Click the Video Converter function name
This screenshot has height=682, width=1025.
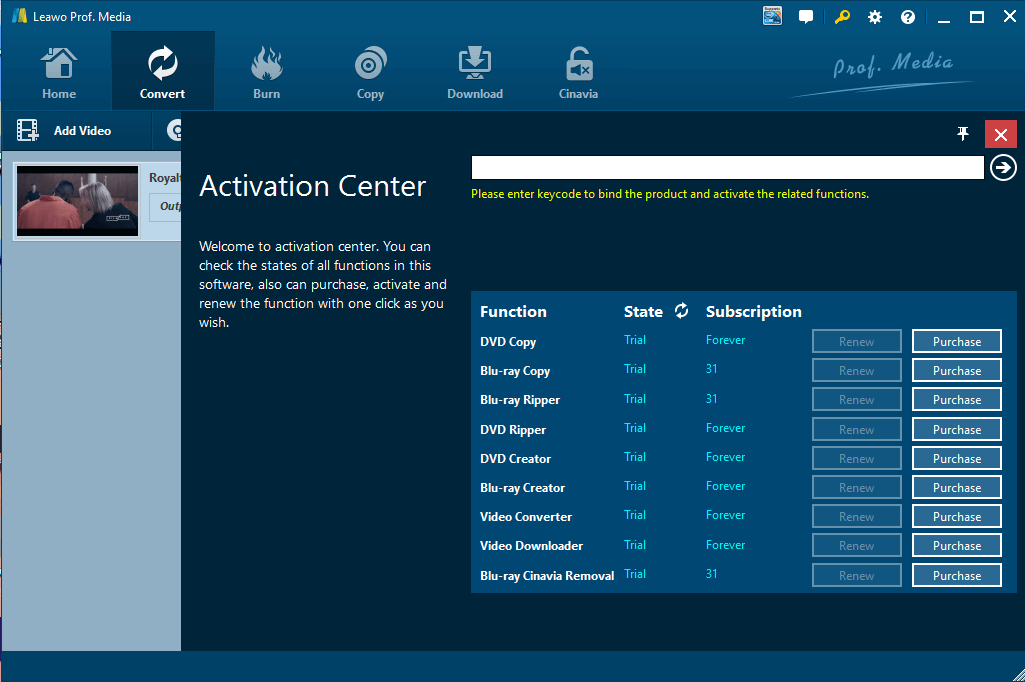pos(526,517)
